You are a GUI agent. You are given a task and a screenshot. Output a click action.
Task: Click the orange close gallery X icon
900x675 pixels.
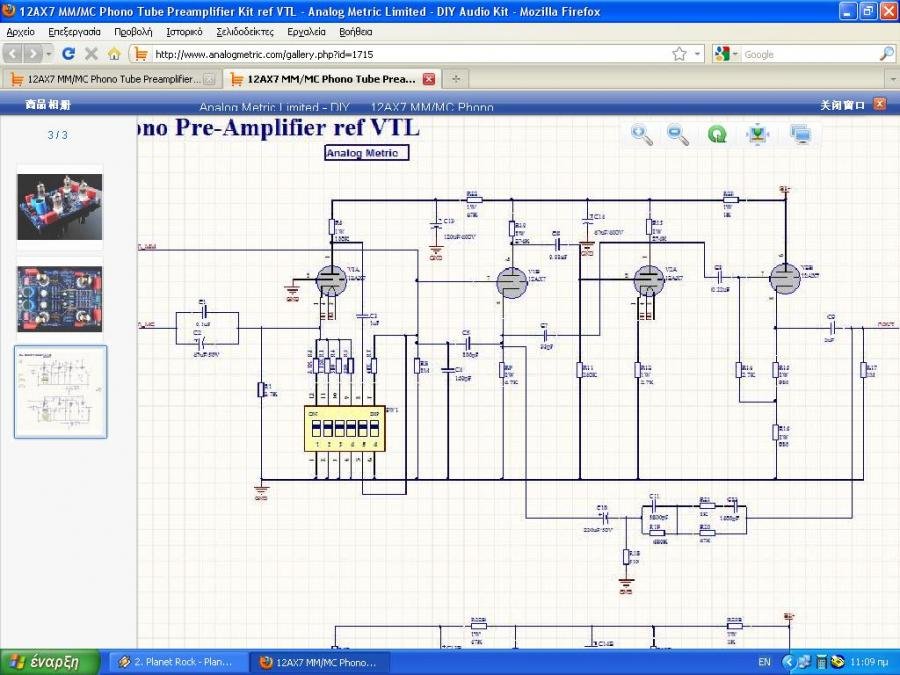click(x=879, y=104)
